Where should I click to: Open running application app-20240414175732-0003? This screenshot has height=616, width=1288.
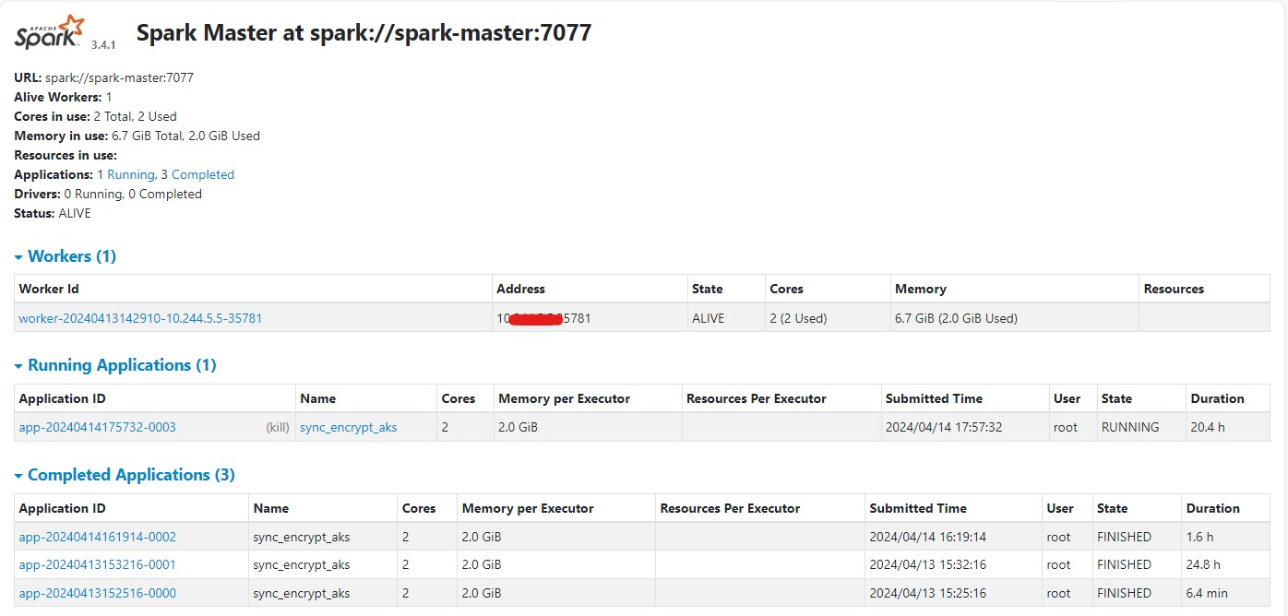[97, 428]
